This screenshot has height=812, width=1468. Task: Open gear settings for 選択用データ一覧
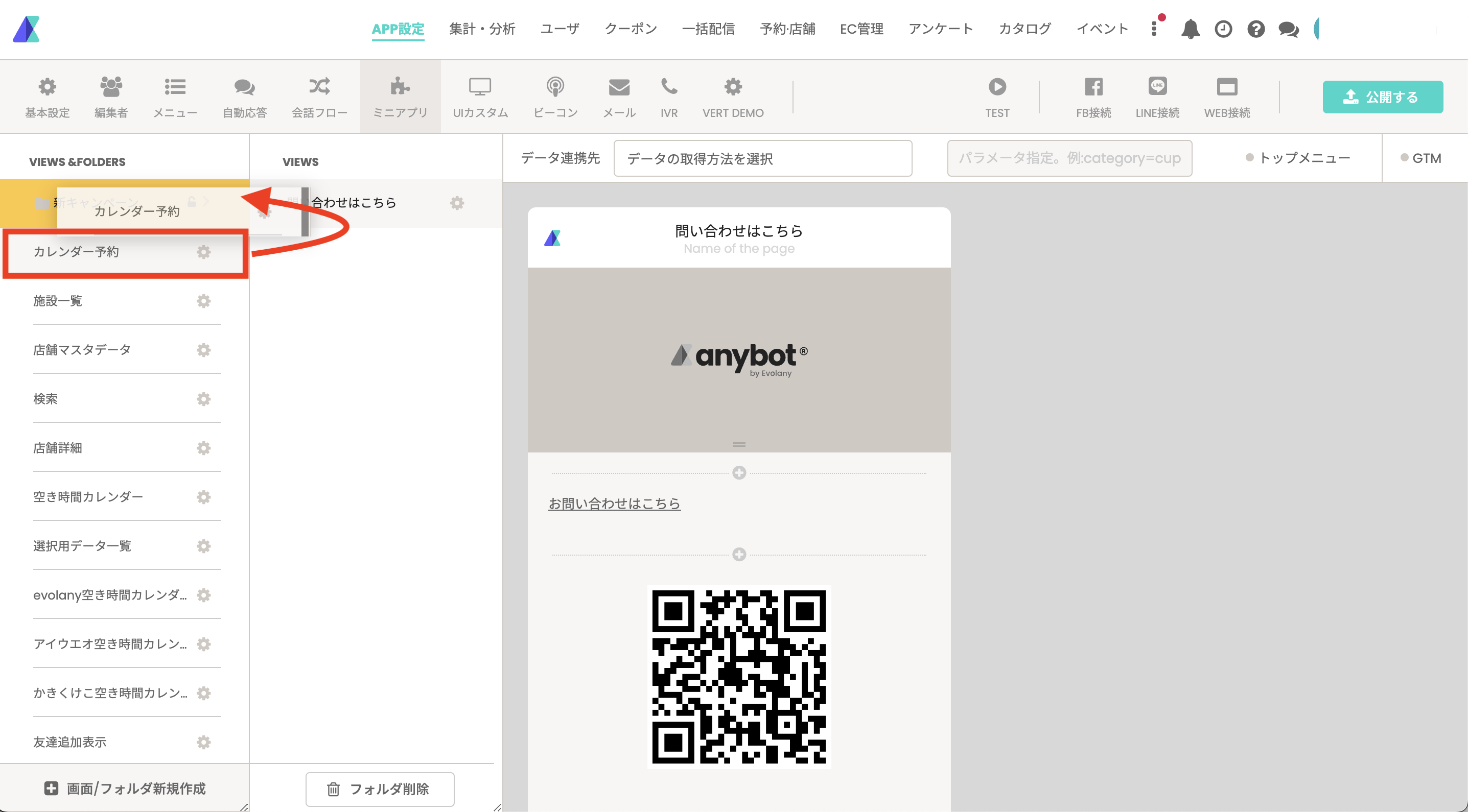click(x=203, y=545)
